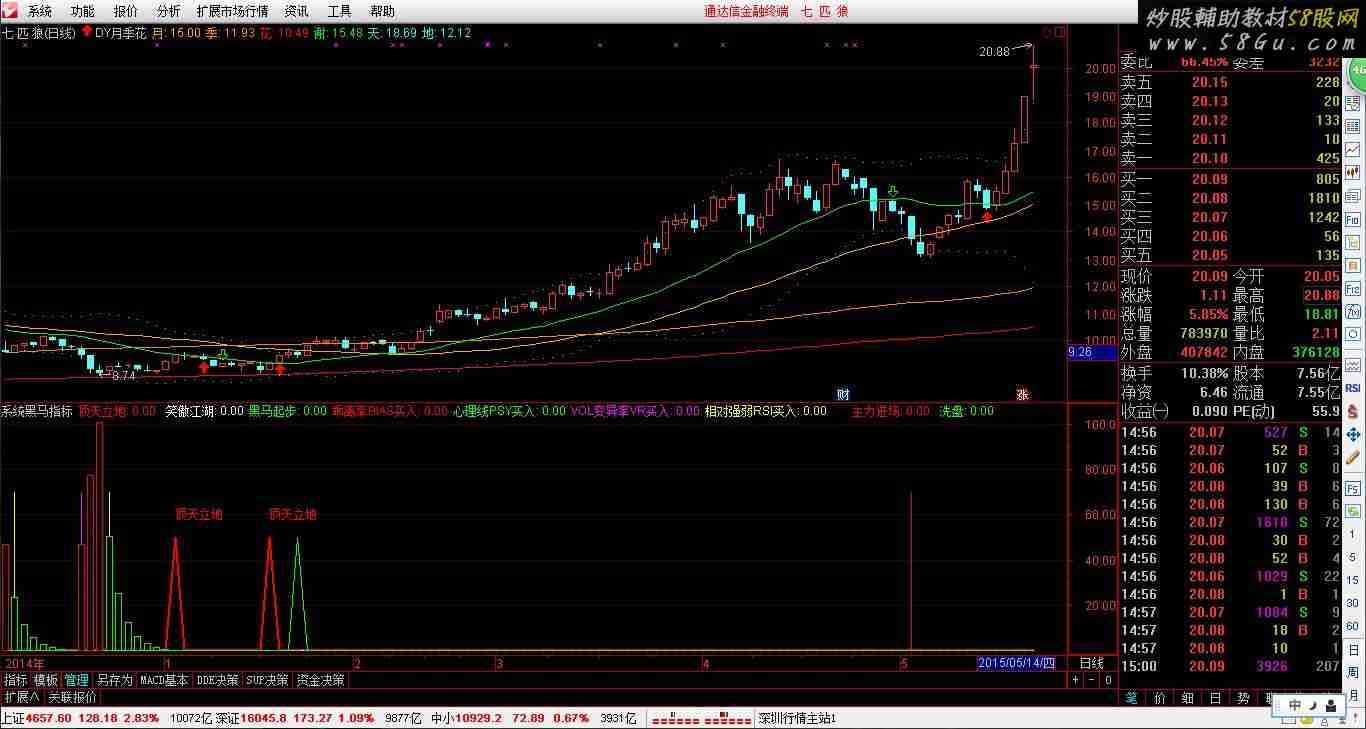Open the candlestick K-line chart icon
Screen dimensions: 1366x729
[1353, 172]
